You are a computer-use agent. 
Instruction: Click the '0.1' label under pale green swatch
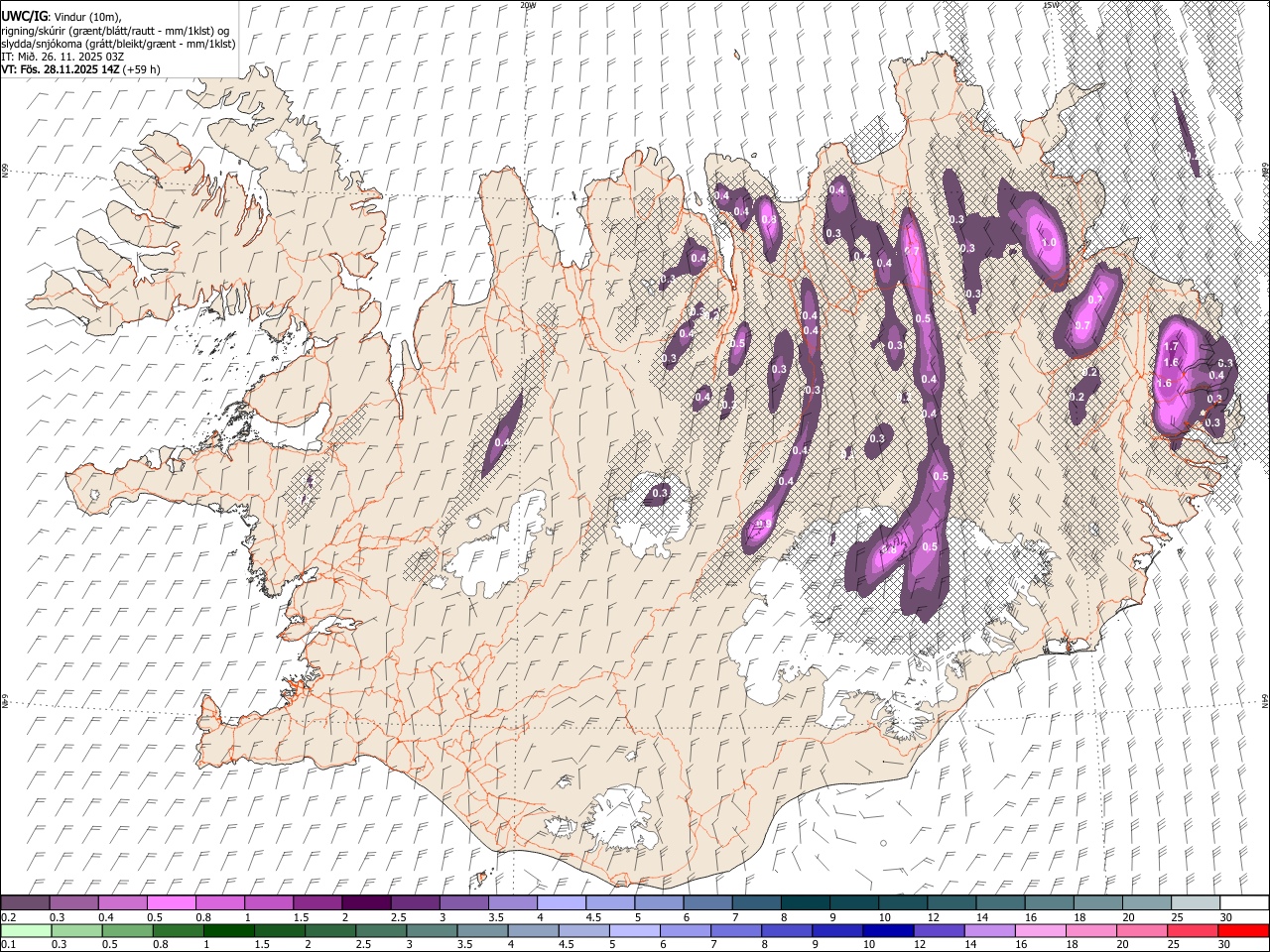(7, 945)
